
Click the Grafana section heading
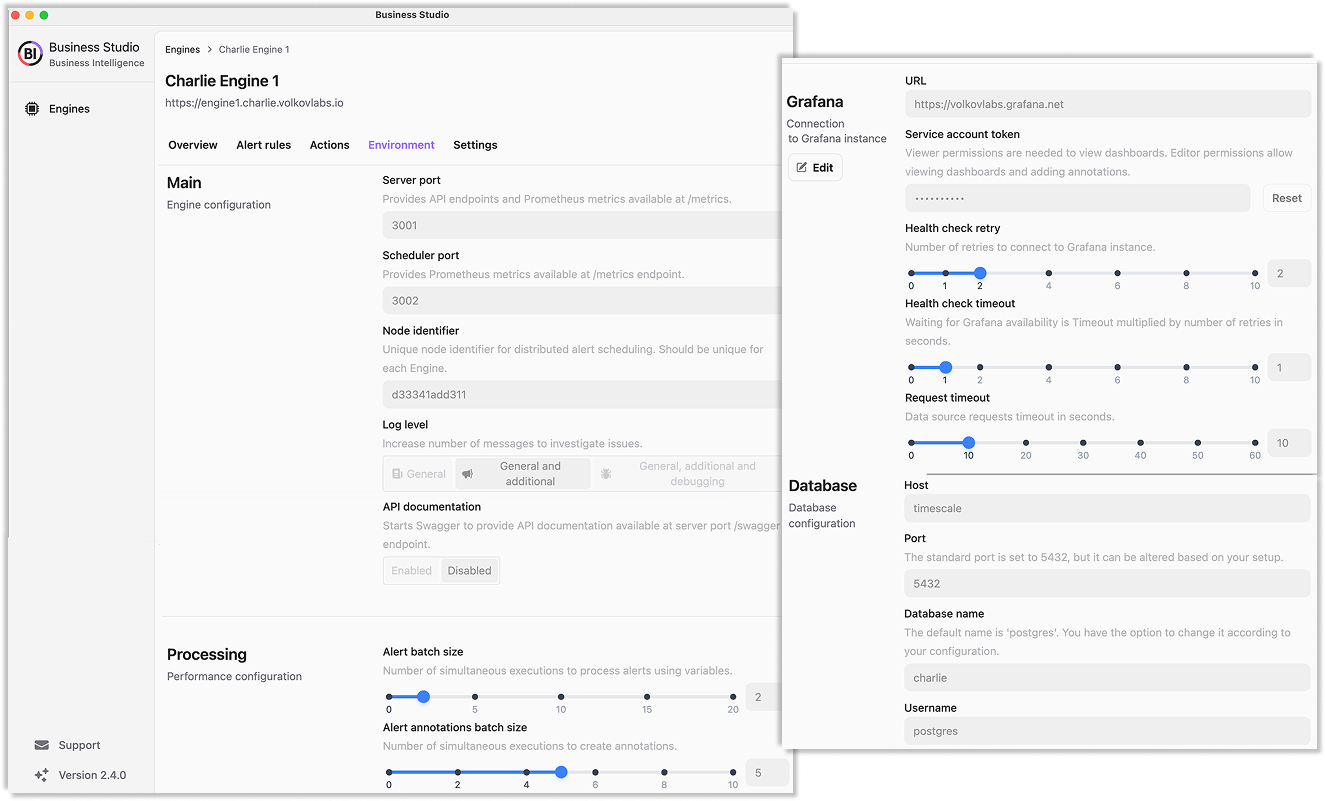(x=815, y=101)
